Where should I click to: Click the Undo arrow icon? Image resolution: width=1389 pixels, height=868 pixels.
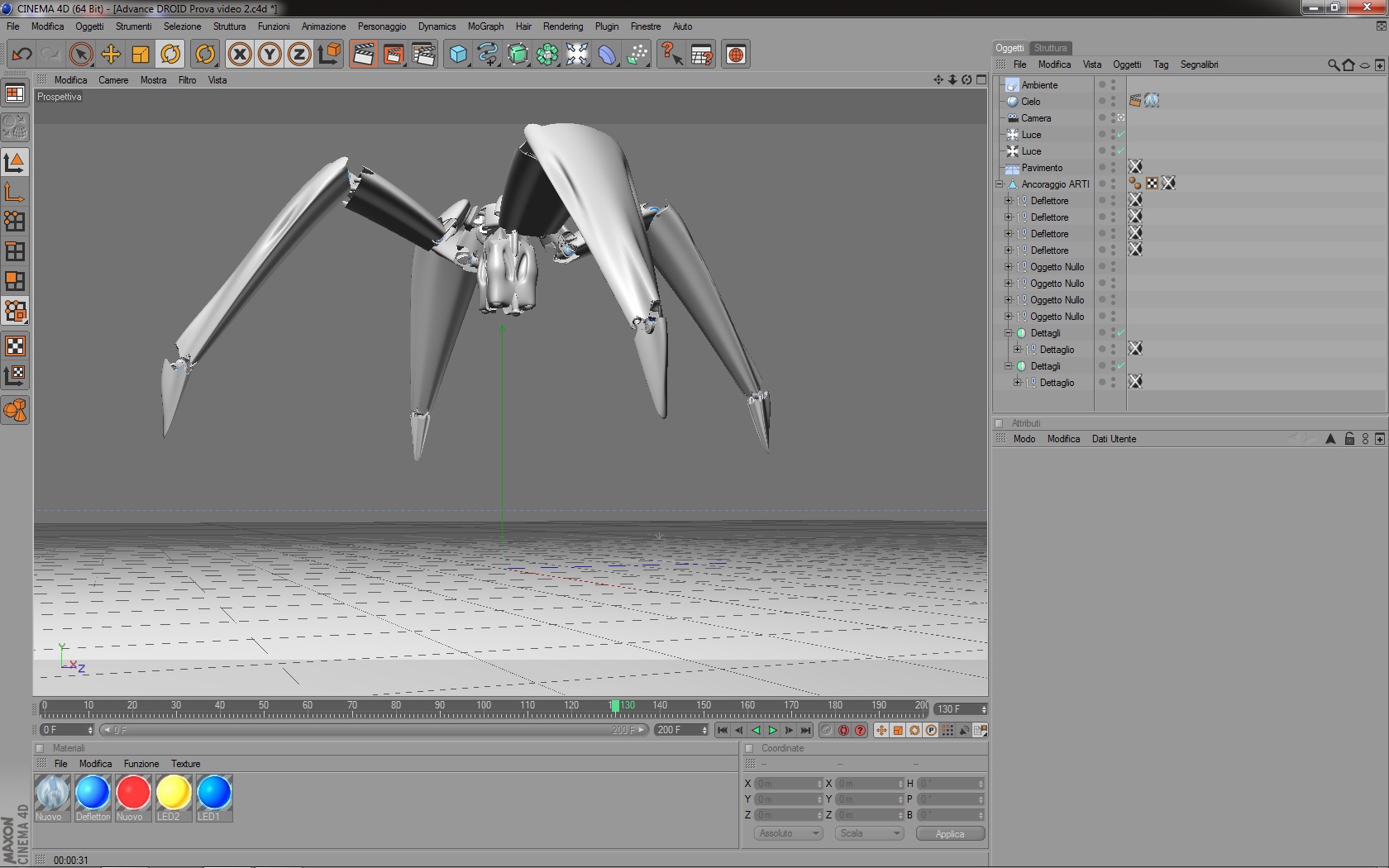point(21,55)
